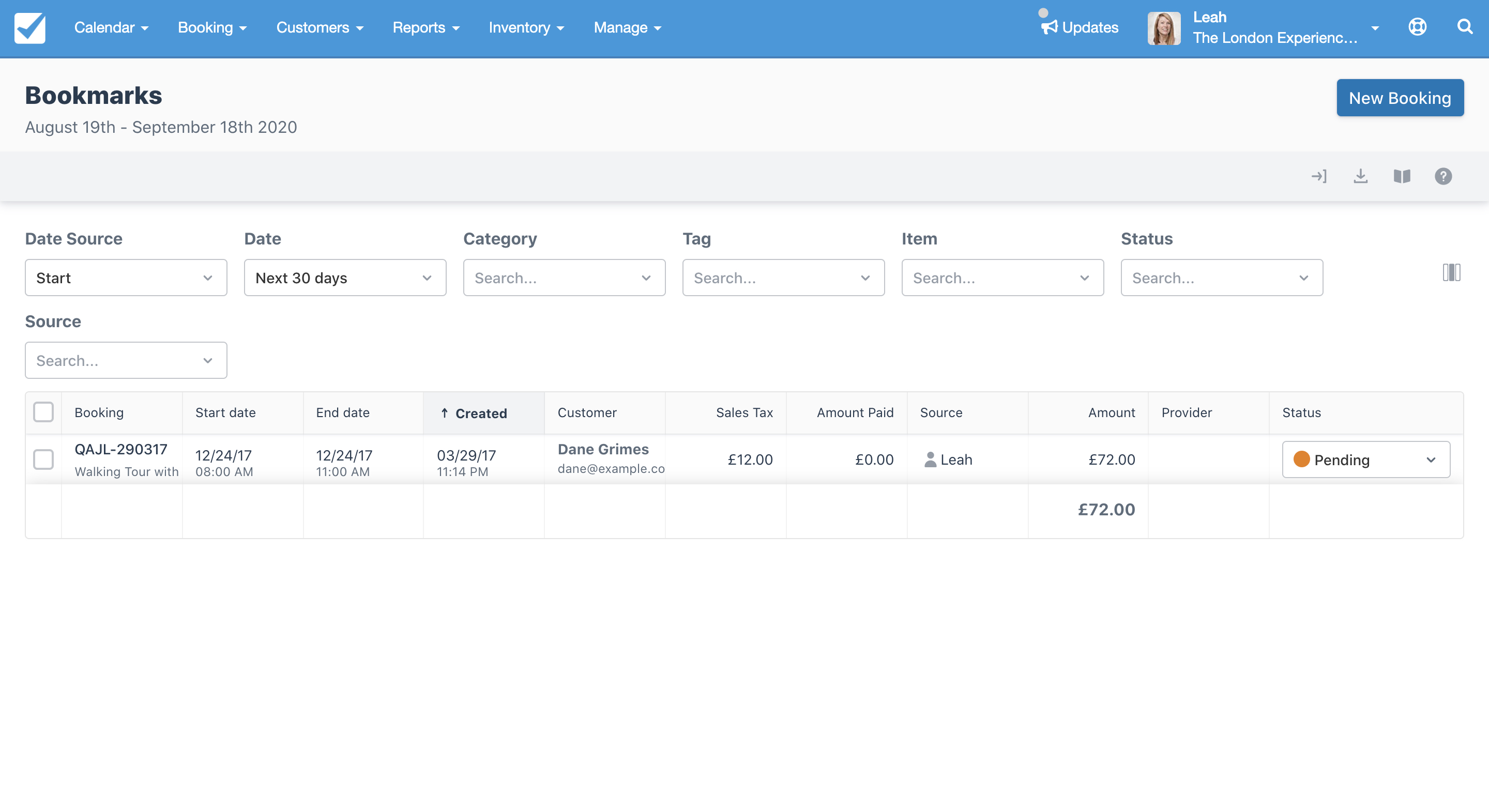Open the column chooser icon

pyautogui.click(x=1451, y=272)
